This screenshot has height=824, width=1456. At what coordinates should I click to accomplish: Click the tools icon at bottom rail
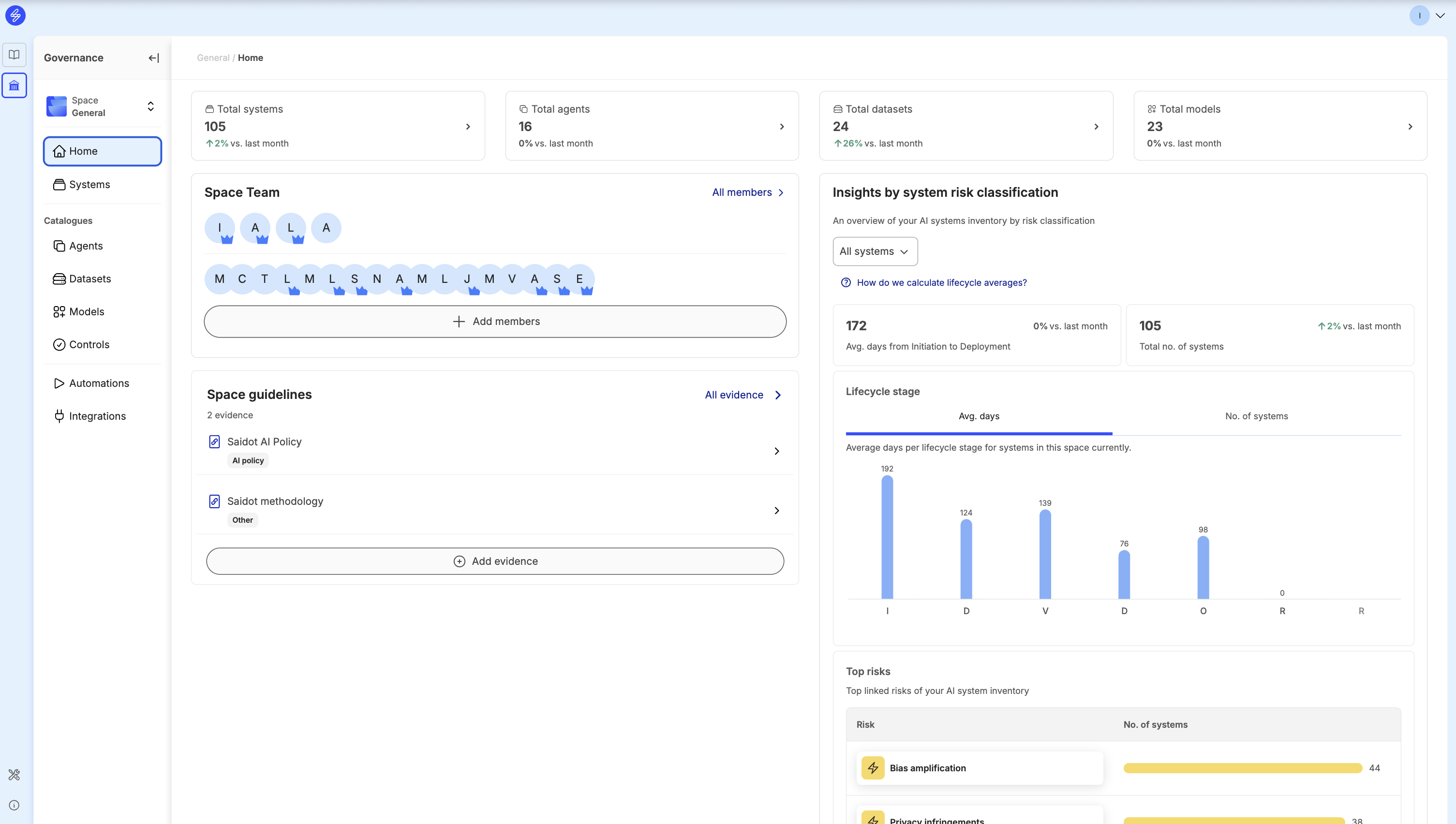(x=14, y=775)
